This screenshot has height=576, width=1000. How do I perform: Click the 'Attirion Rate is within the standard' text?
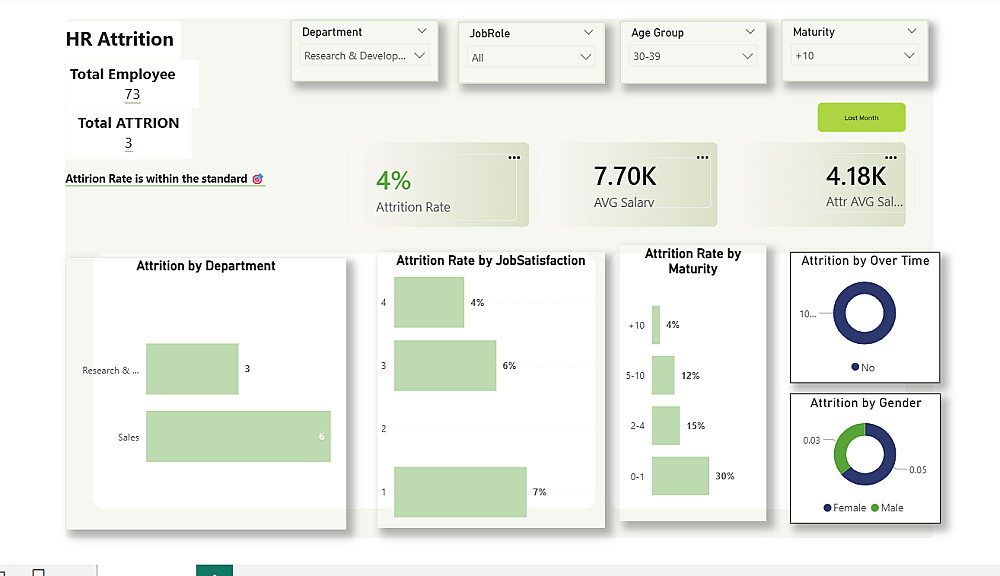click(156, 179)
